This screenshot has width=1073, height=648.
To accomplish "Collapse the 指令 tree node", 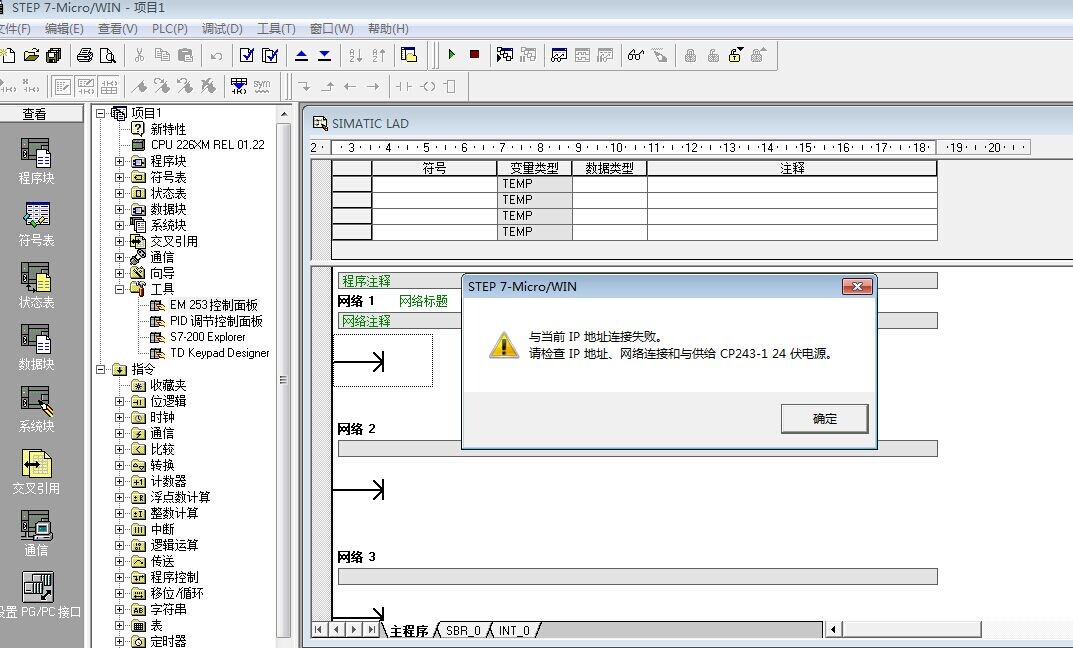I will pyautogui.click(x=101, y=370).
